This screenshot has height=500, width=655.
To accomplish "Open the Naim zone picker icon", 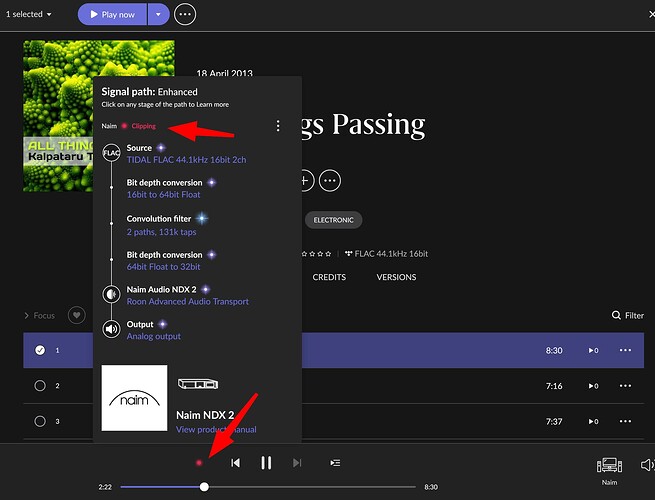I will click(609, 465).
